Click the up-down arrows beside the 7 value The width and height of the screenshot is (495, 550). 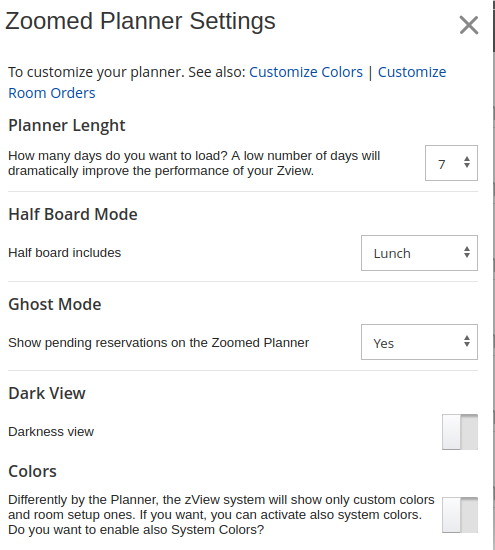pos(467,162)
